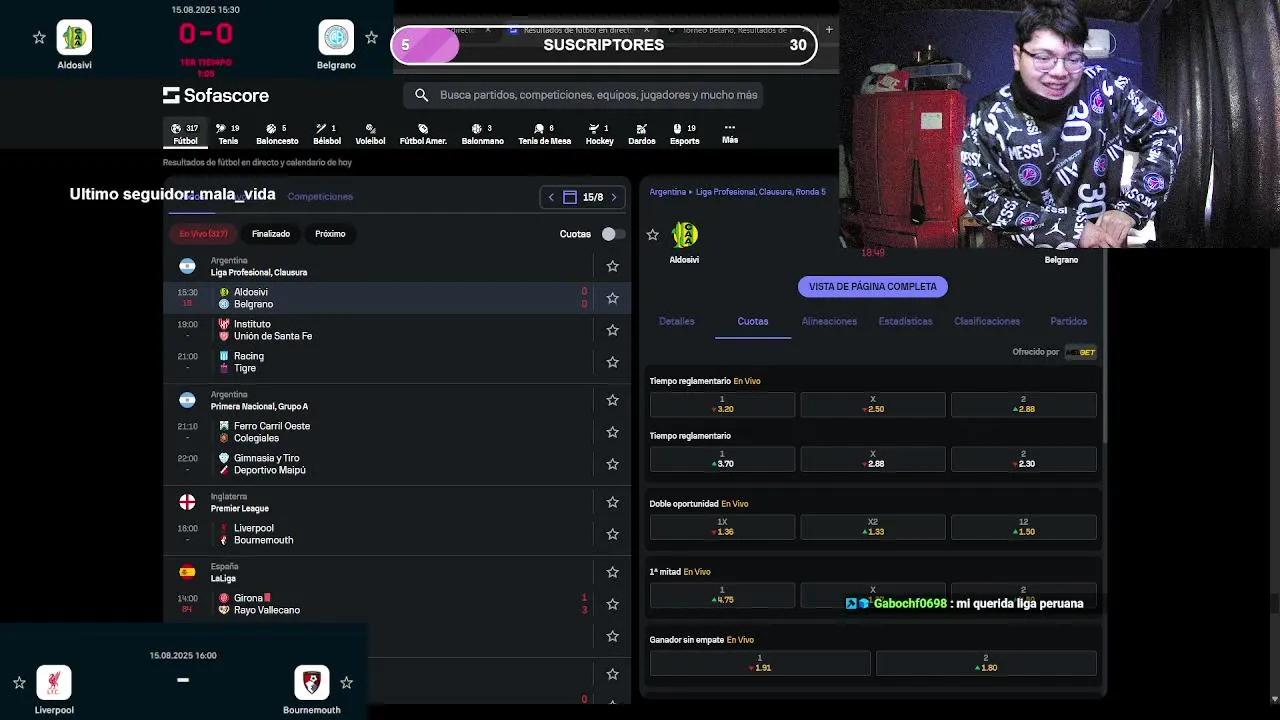Click Vista de página completa button
Screen dimensions: 1280x720
point(873,287)
